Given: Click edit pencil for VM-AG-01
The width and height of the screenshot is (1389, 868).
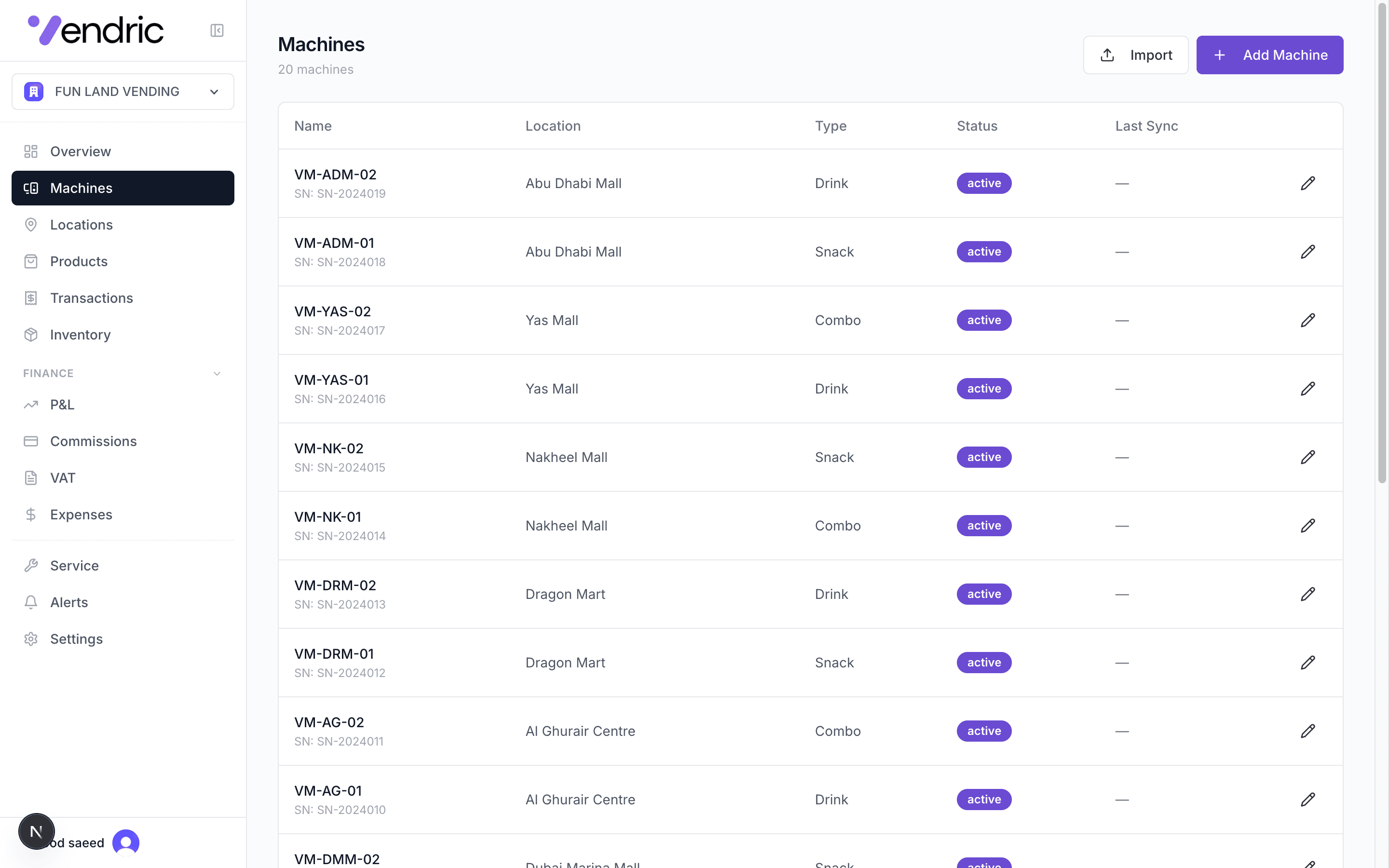Looking at the screenshot, I should click(x=1307, y=800).
